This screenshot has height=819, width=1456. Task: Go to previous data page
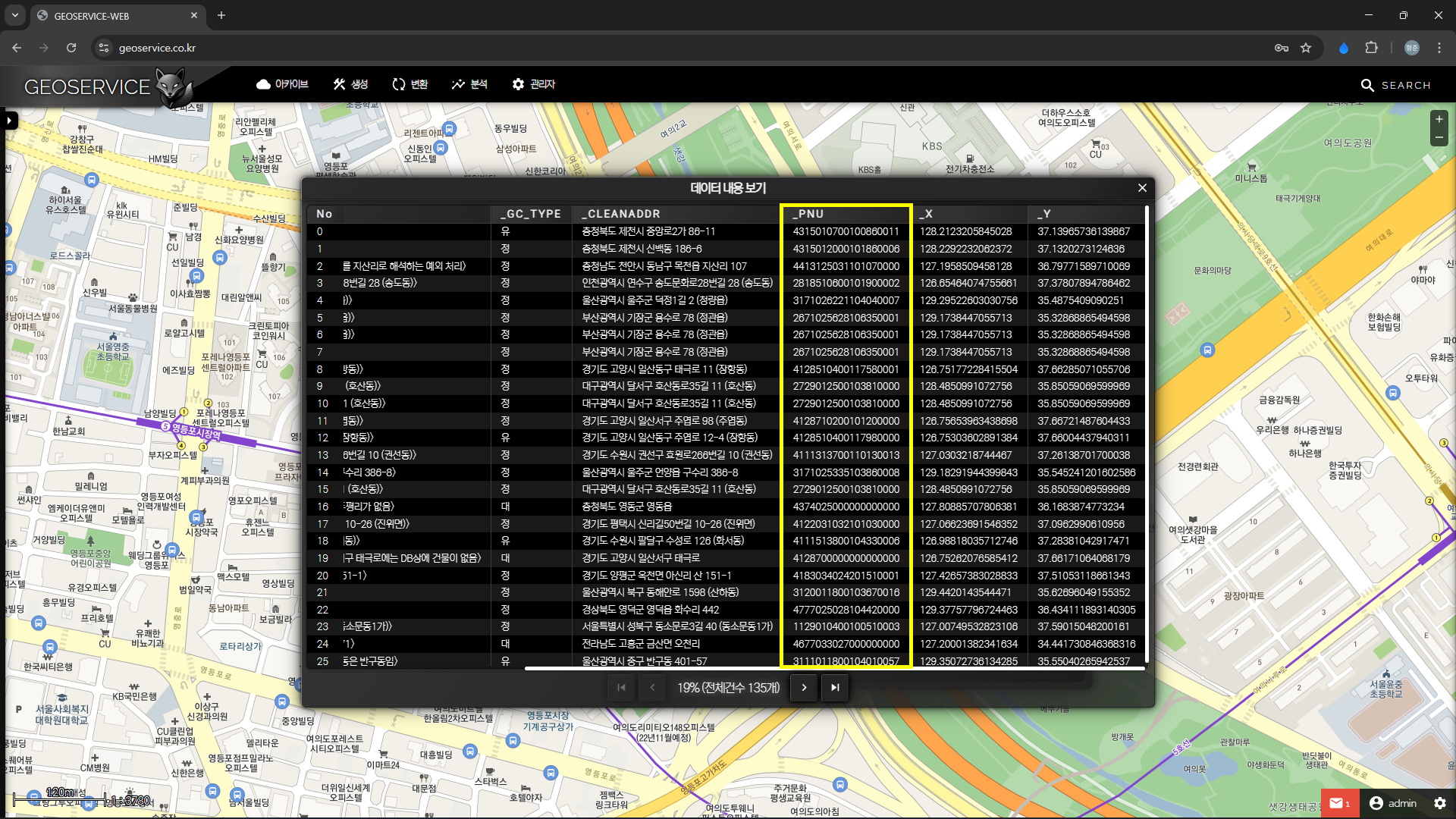[652, 688]
